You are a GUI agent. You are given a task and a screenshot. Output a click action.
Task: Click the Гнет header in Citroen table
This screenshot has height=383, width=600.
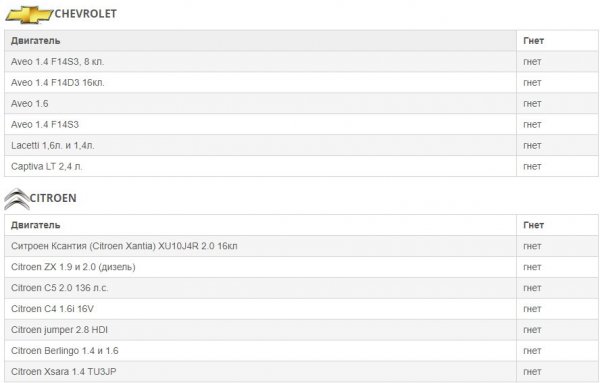pyautogui.click(x=533, y=225)
